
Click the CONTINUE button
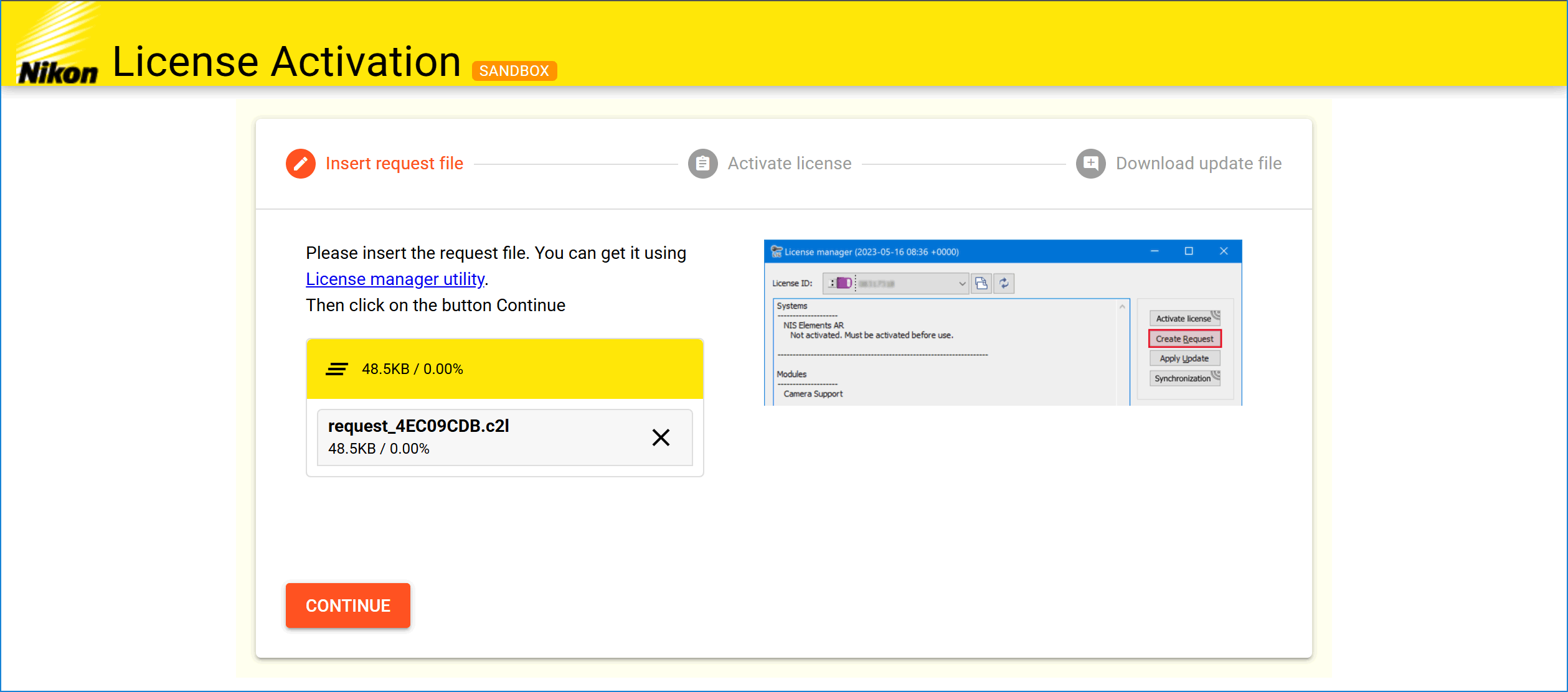coord(348,605)
